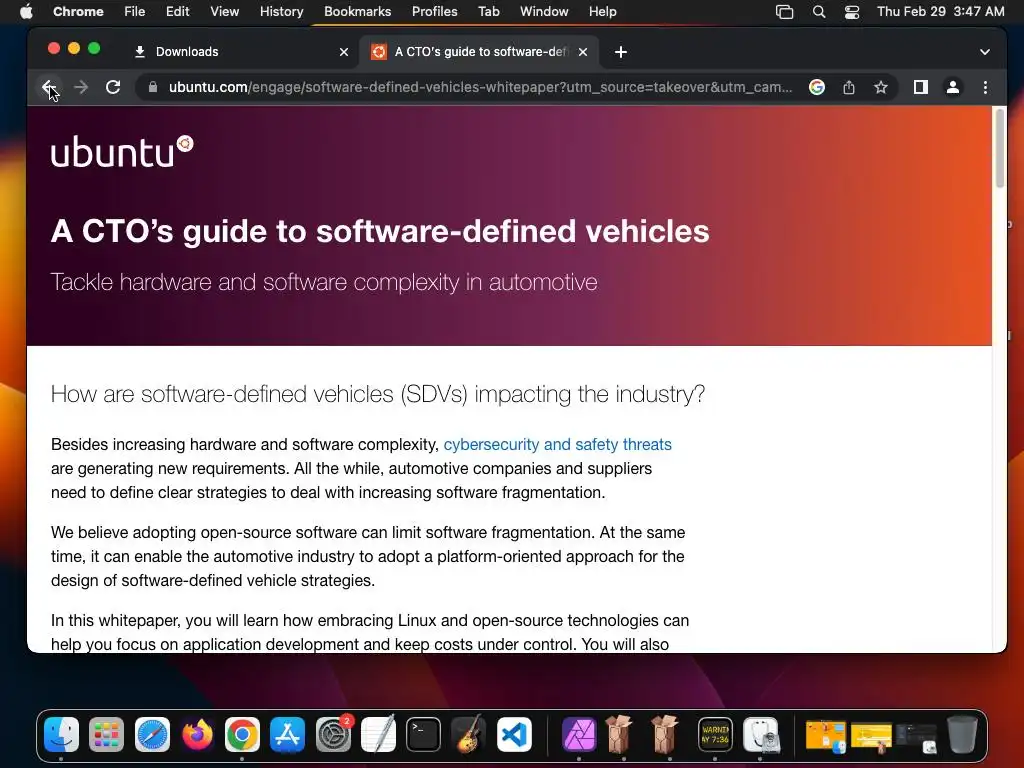
Task: Click the date and time in menu bar
Action: click(x=940, y=12)
